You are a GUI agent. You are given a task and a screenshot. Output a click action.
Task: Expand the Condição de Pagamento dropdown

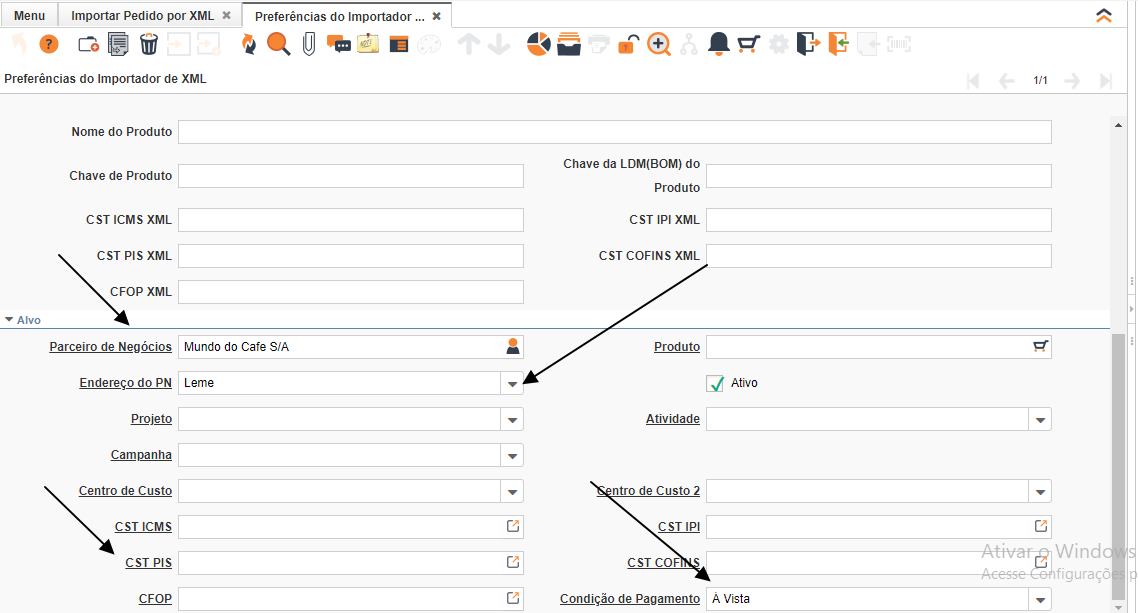(x=1040, y=599)
